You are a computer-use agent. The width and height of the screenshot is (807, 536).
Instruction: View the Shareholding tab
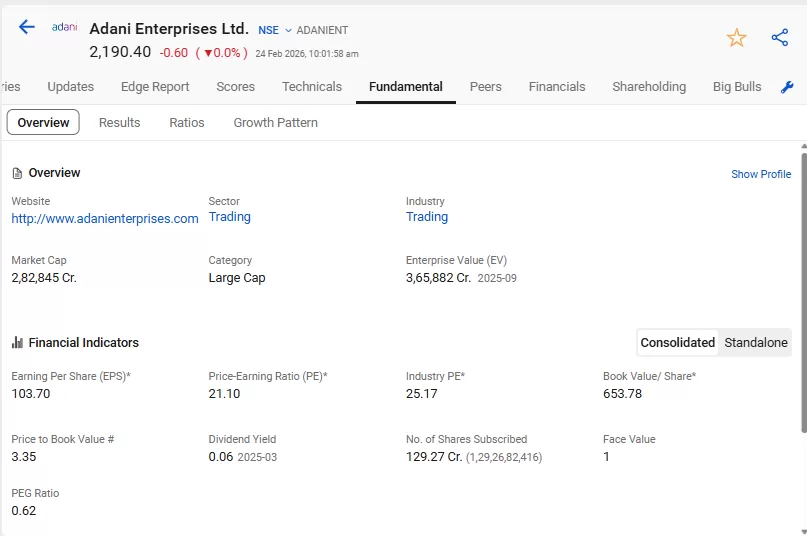pyautogui.click(x=649, y=87)
